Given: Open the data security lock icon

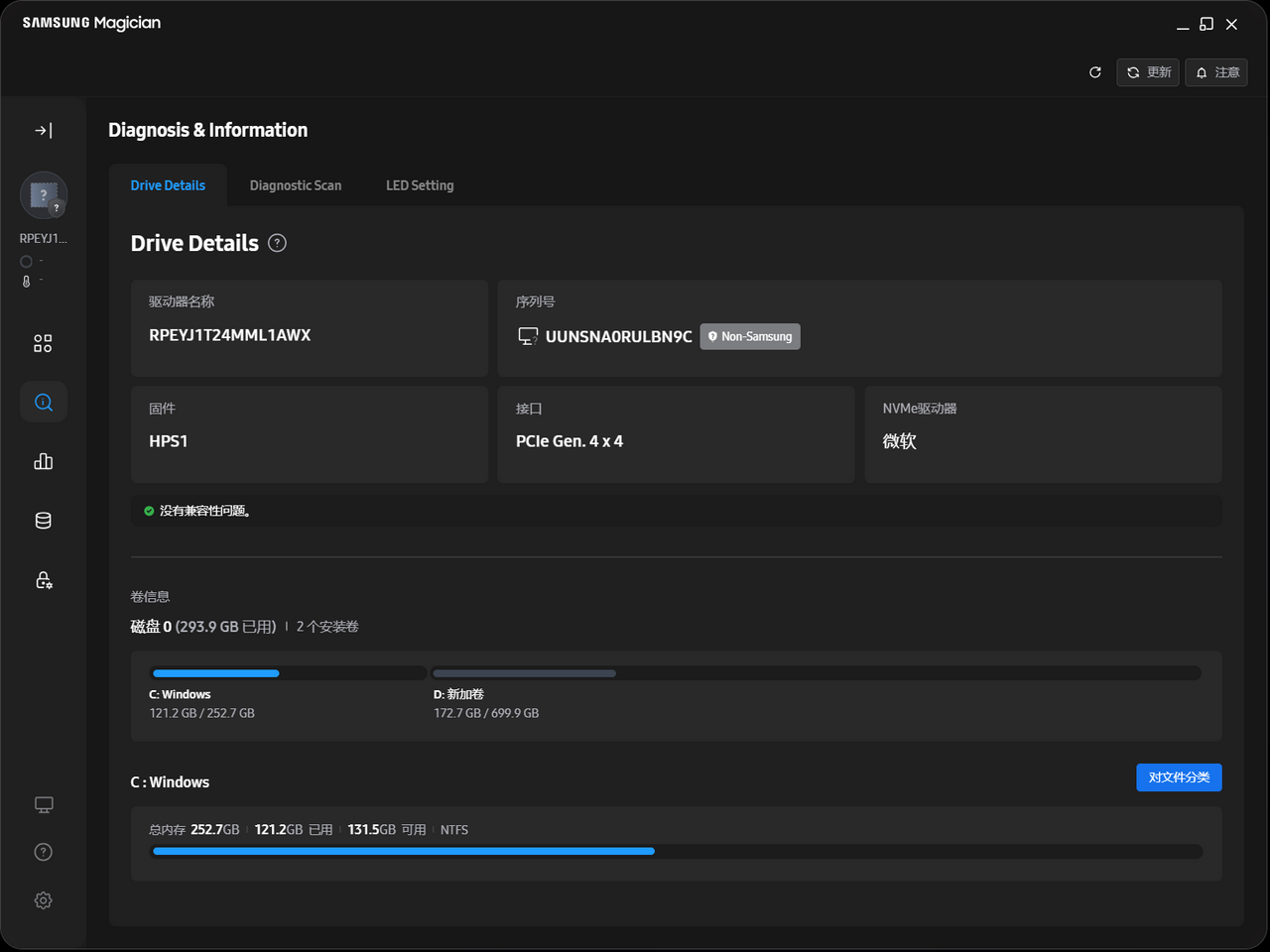Looking at the screenshot, I should click(44, 580).
